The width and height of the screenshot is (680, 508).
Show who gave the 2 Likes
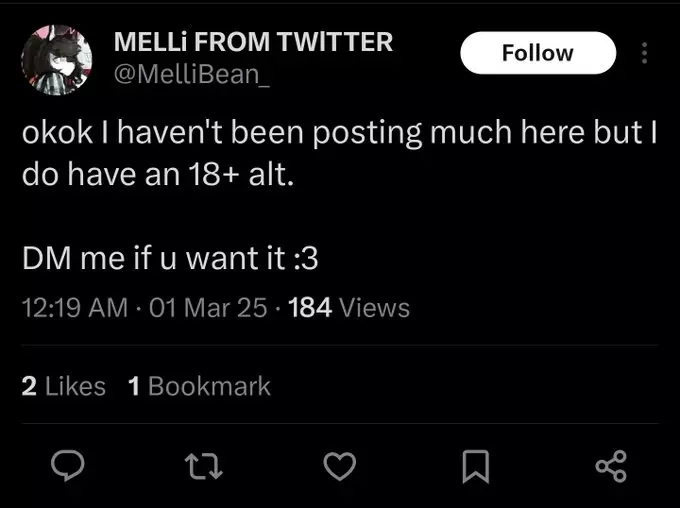point(63,386)
